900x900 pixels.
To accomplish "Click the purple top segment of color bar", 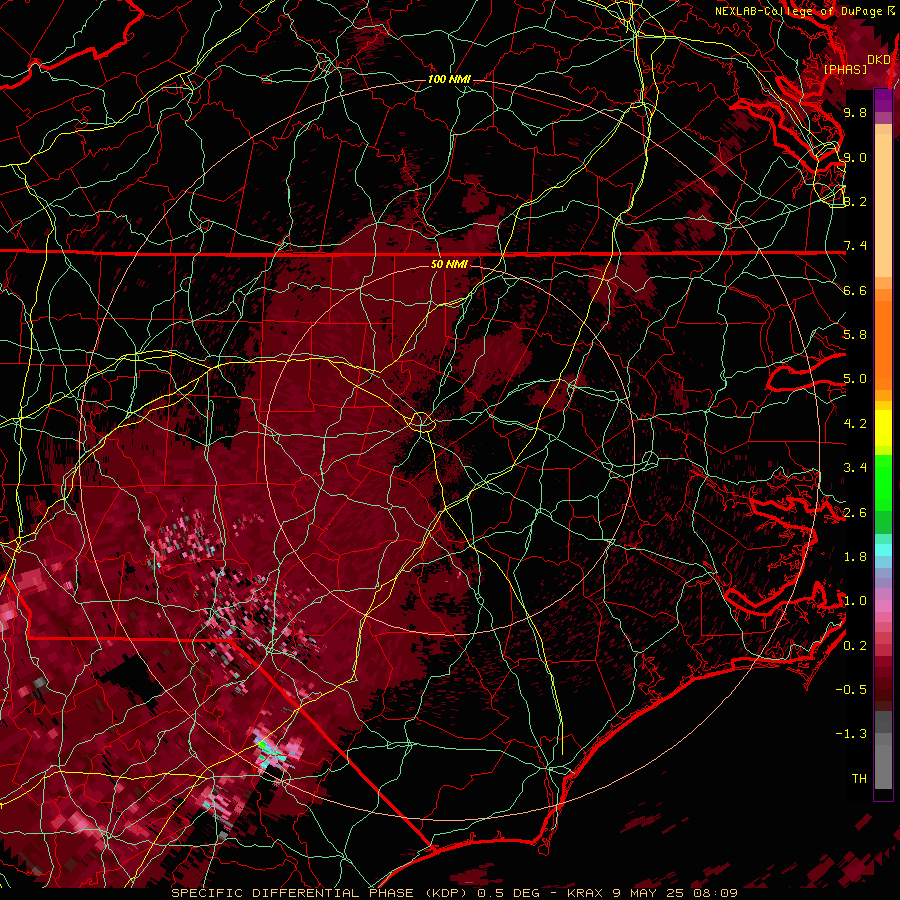I will coord(883,100).
